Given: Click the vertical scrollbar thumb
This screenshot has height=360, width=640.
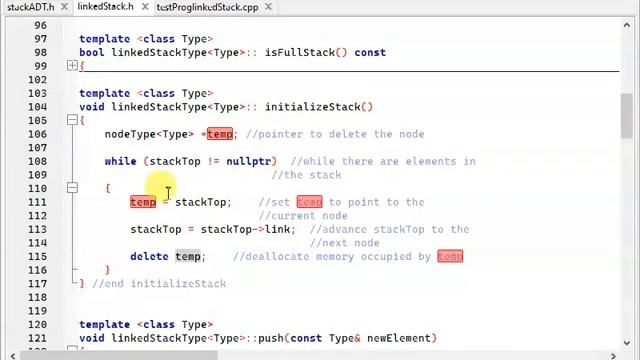Looking at the screenshot, I should 627,116.
